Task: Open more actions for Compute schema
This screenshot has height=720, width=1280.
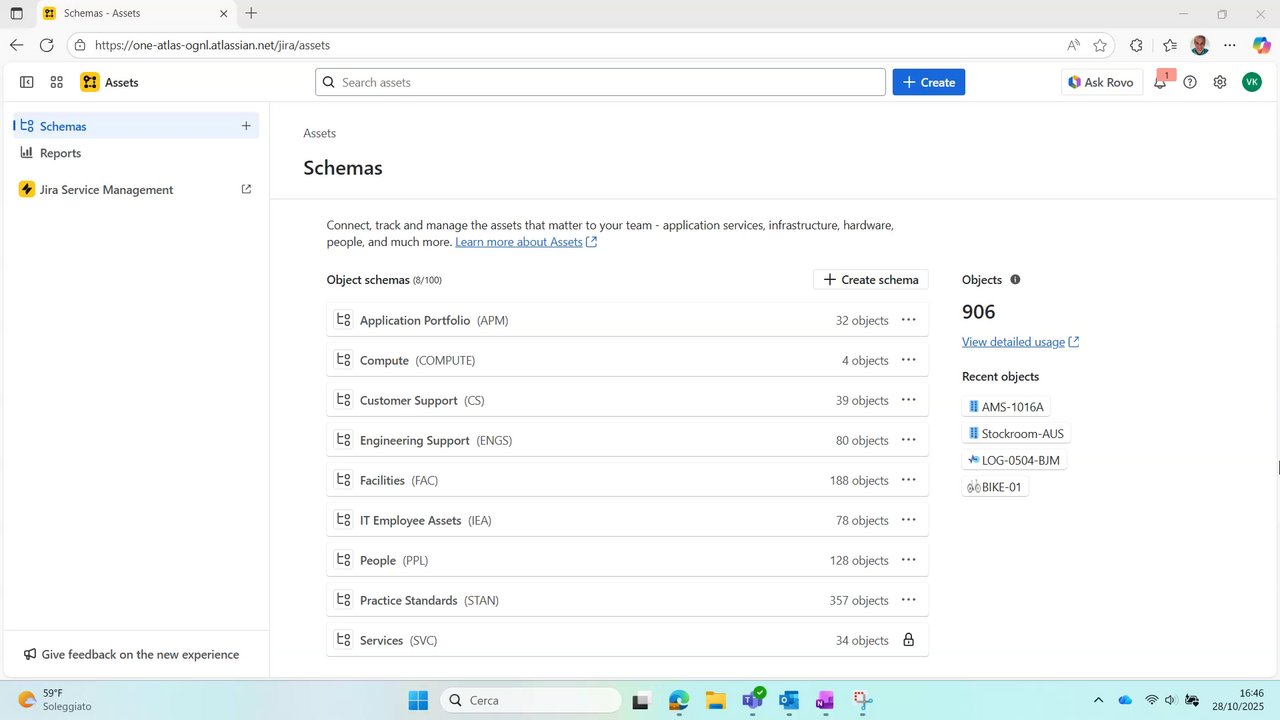Action: click(909, 360)
